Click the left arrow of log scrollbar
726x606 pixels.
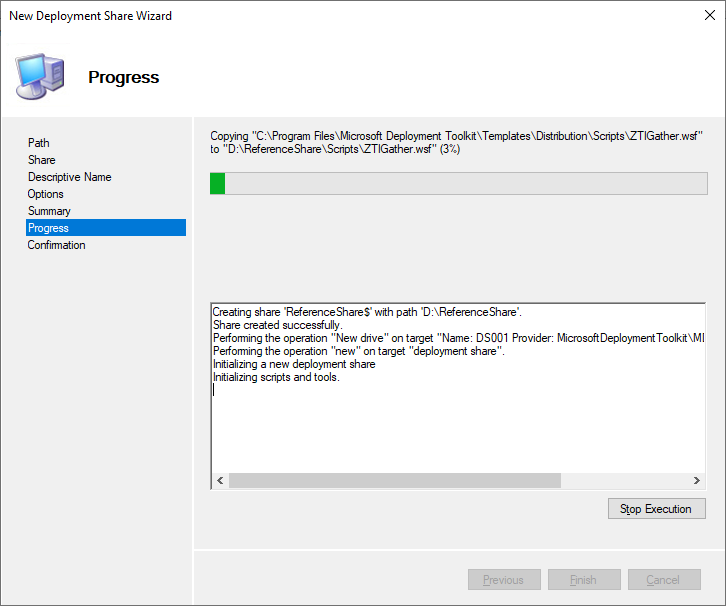point(220,481)
